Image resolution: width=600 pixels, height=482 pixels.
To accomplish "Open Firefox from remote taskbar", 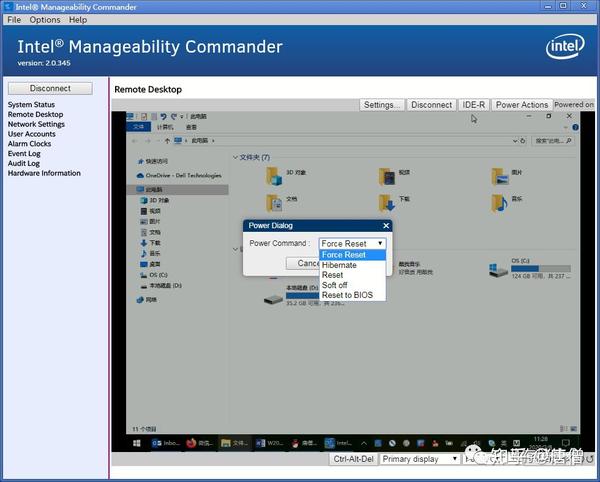I will point(199,443).
